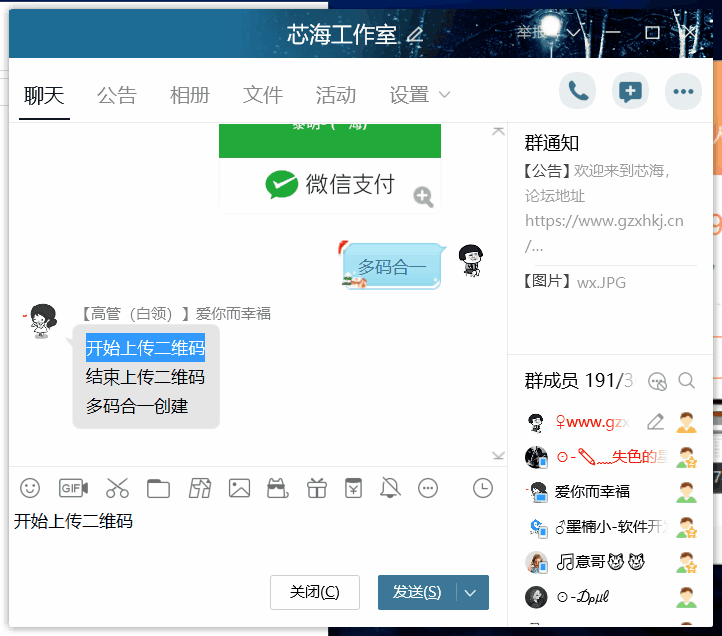
Task: Click the sunglasses face icon
Action: (x=278, y=488)
